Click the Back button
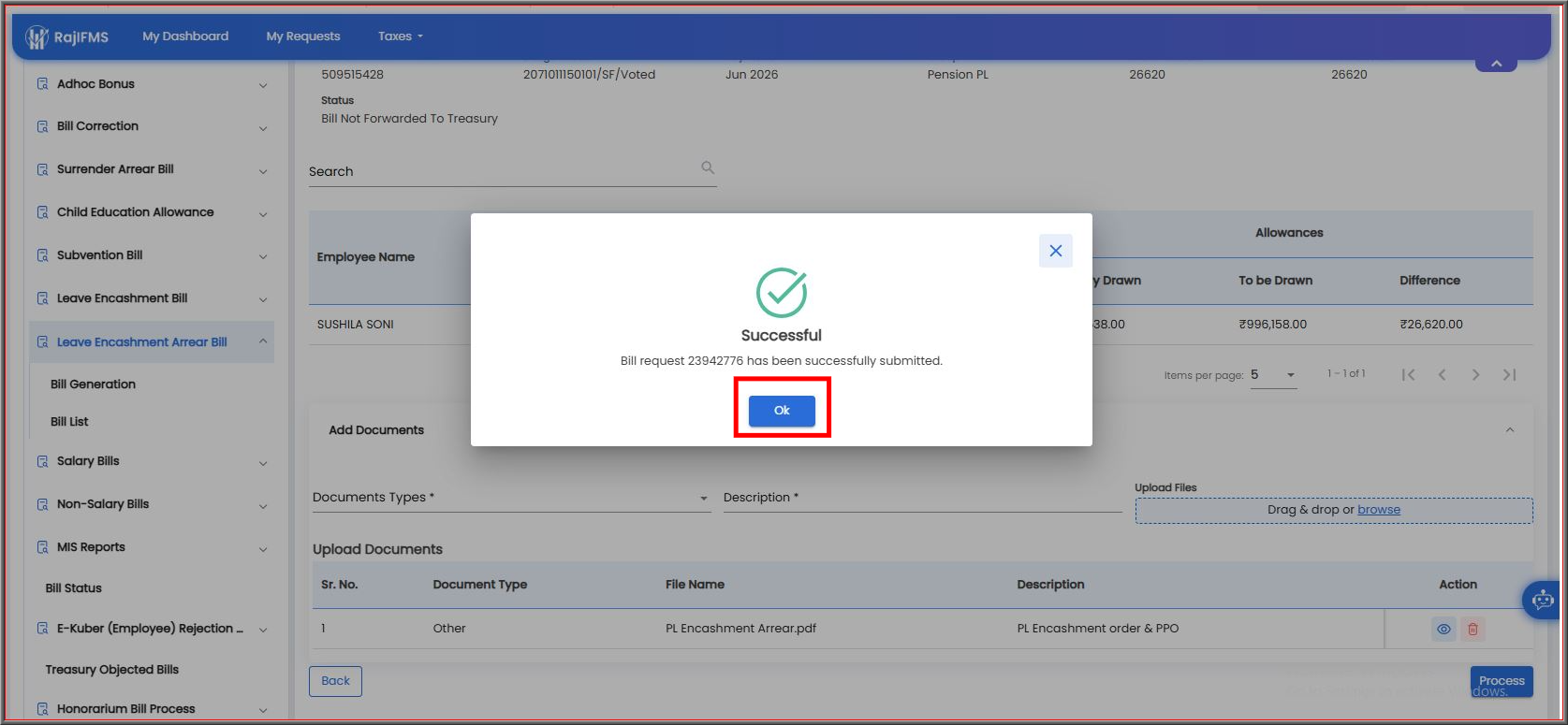Image resolution: width=1568 pixels, height=725 pixels. [335, 681]
